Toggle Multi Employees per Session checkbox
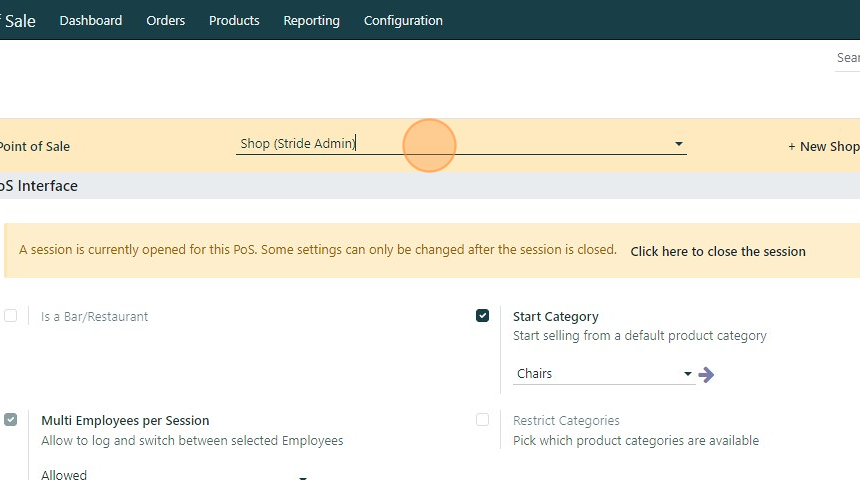This screenshot has height=480, width=860. 11,420
